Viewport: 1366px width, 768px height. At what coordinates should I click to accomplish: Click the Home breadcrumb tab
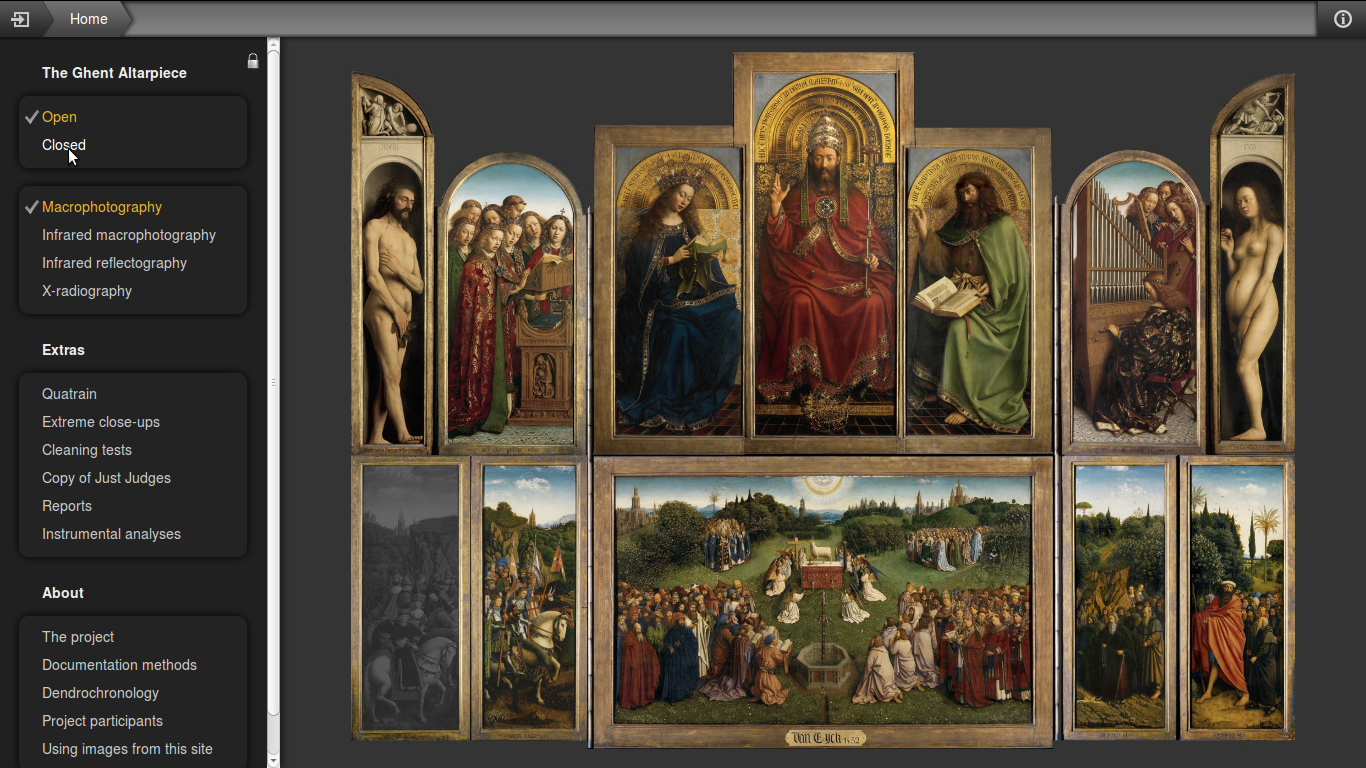pos(88,19)
